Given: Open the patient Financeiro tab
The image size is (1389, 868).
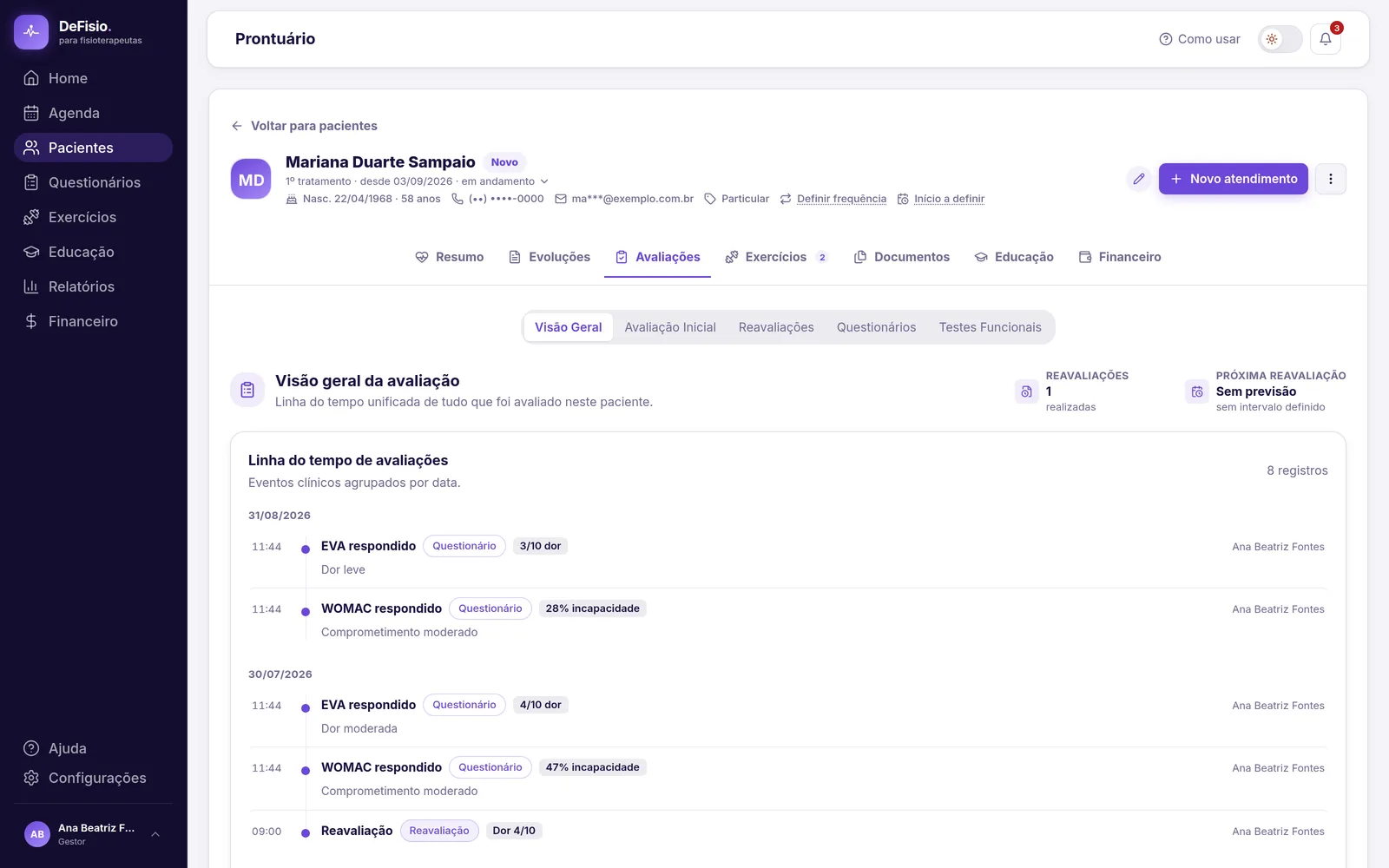Looking at the screenshot, I should [x=1120, y=257].
